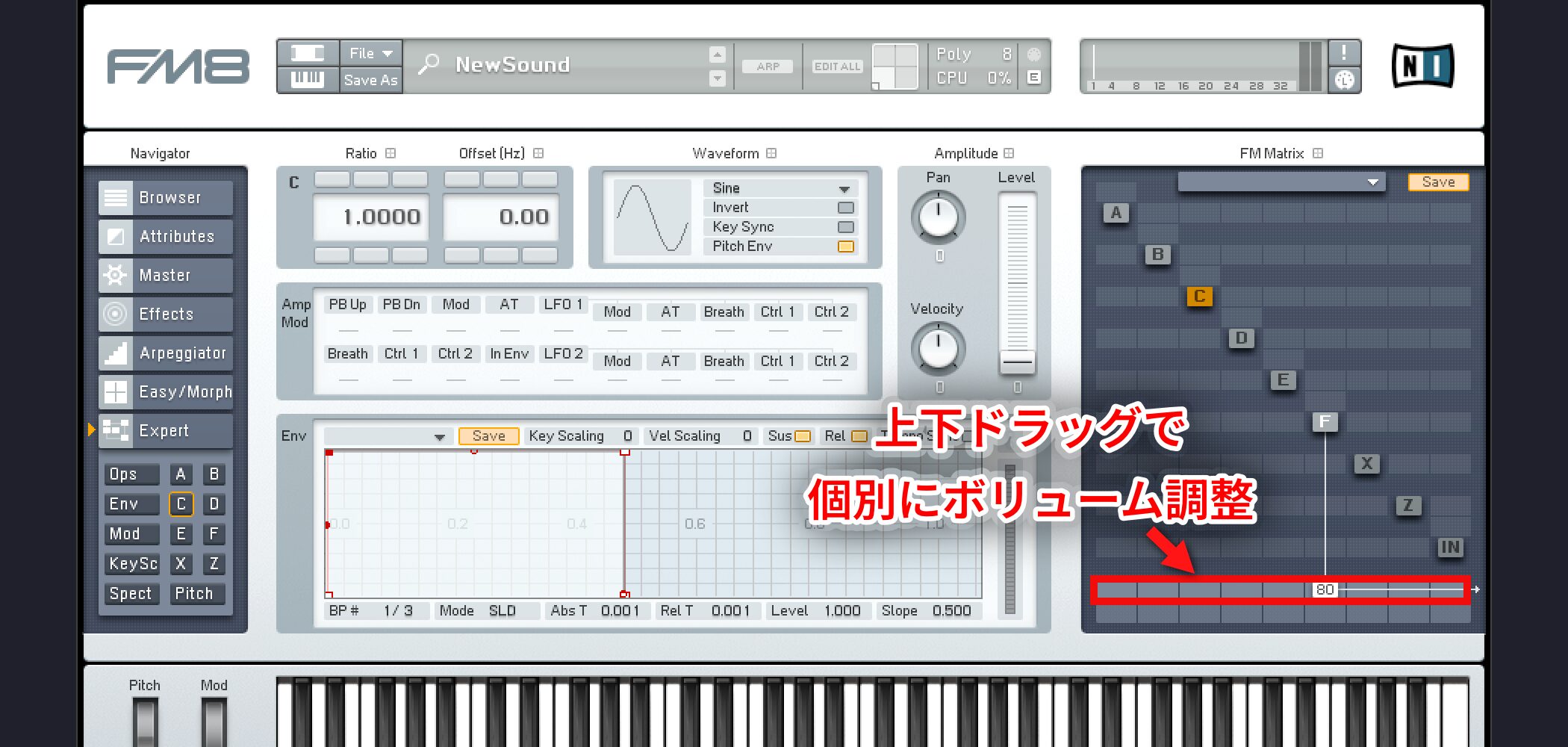Click the magnifier search icon beside NewSound

click(429, 65)
